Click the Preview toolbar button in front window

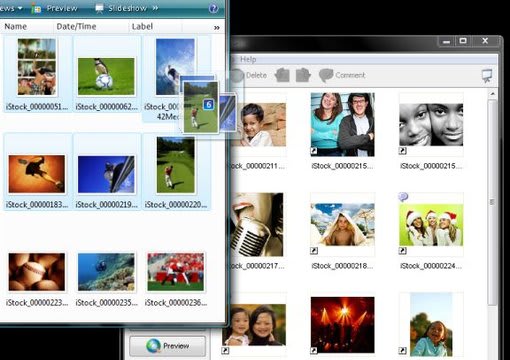55,8
